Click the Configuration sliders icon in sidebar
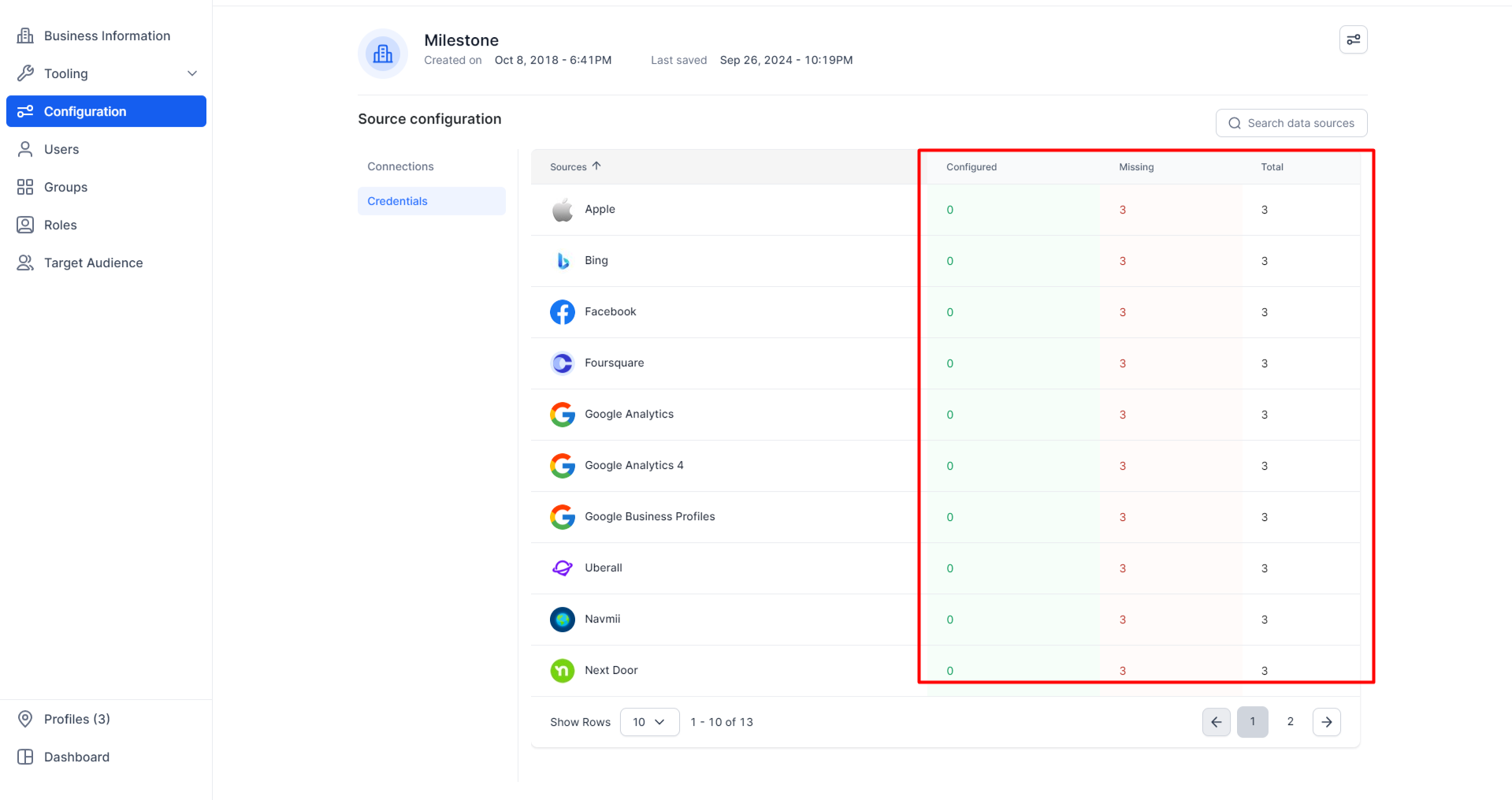The image size is (1512, 800). point(25,111)
